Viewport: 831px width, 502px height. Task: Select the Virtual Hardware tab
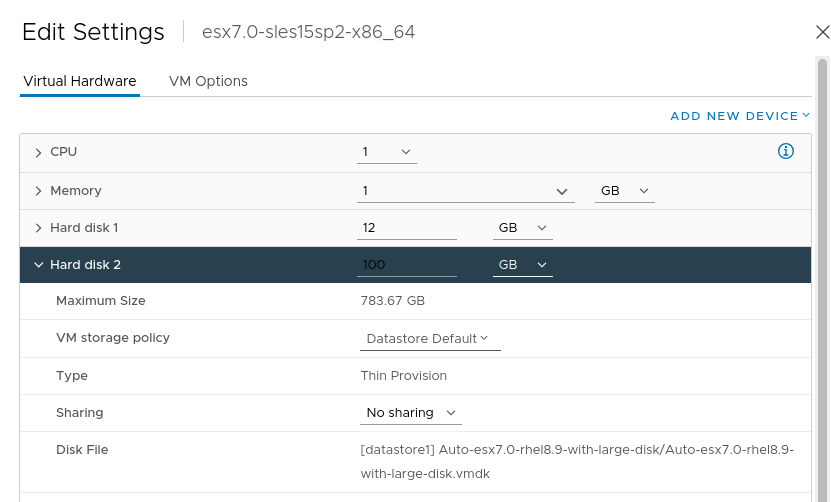80,81
